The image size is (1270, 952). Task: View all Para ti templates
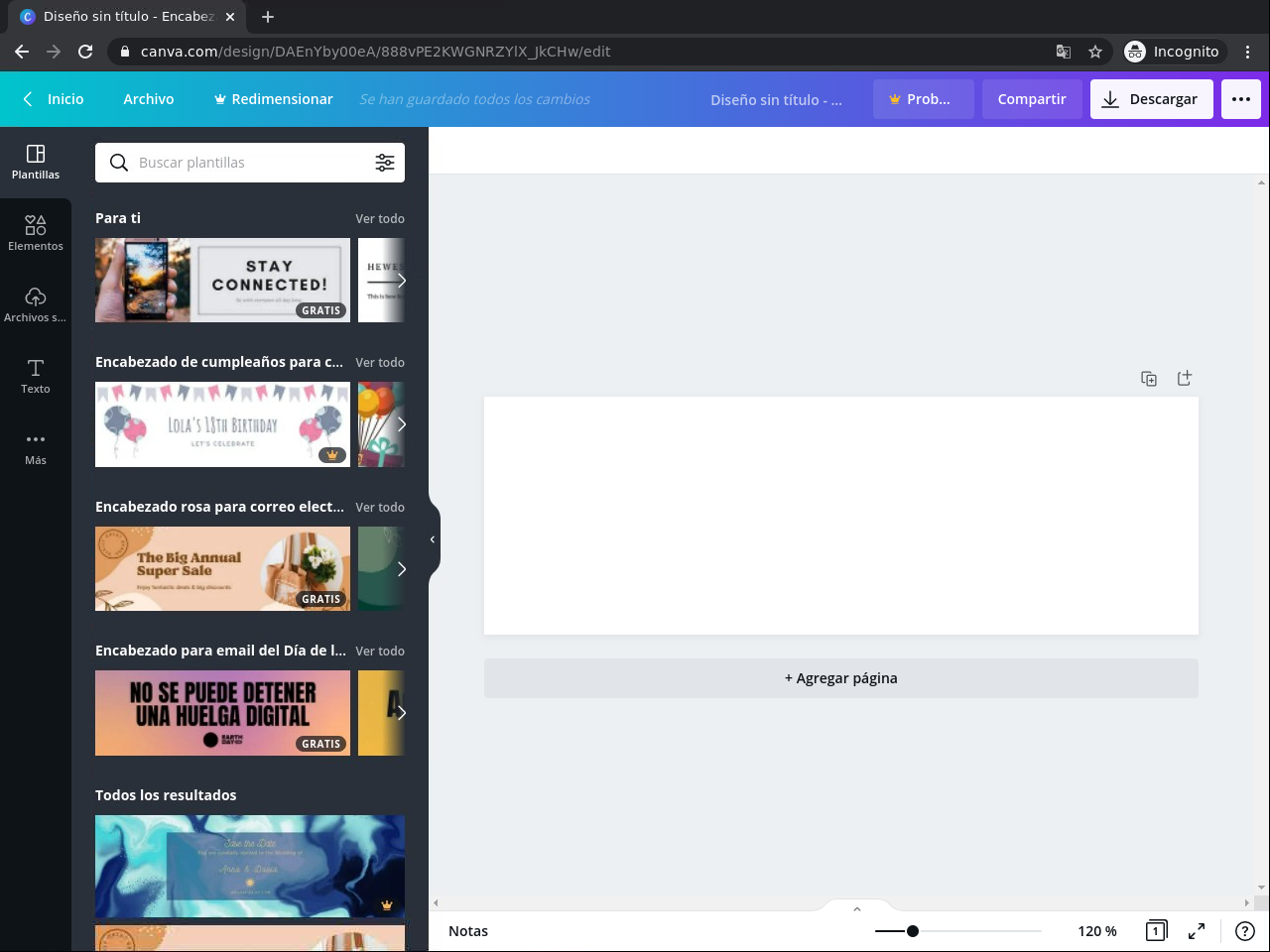[x=380, y=218]
